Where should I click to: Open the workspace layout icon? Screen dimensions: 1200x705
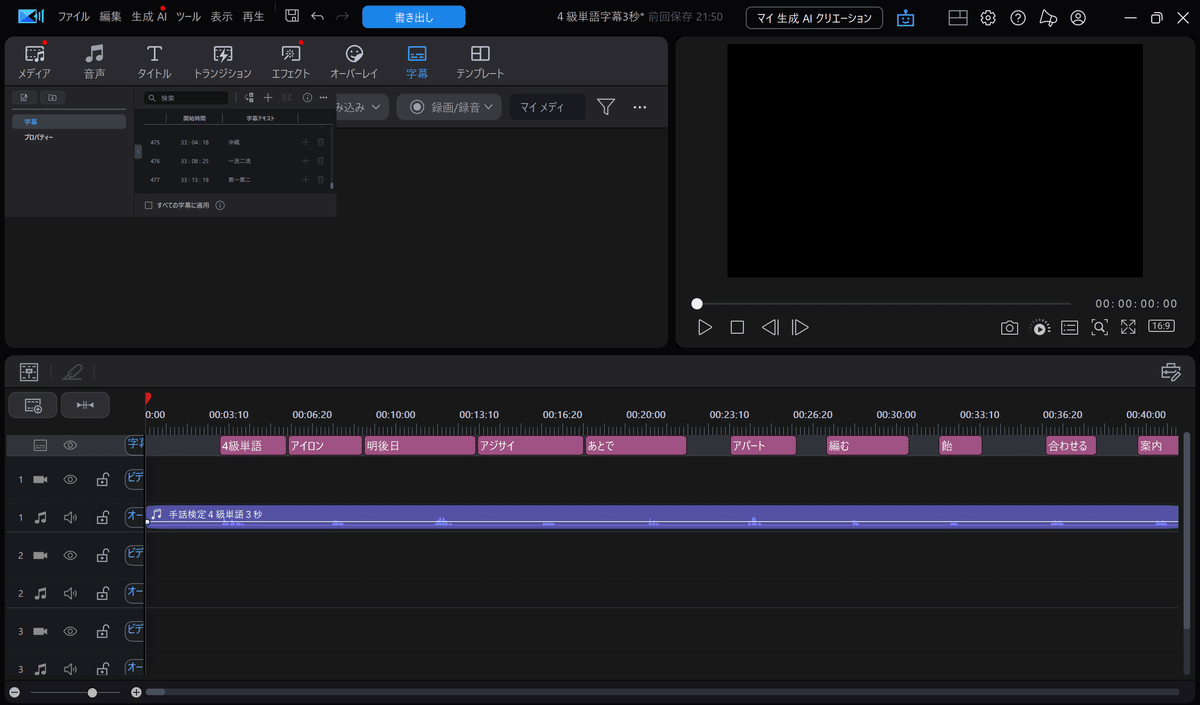(x=958, y=17)
